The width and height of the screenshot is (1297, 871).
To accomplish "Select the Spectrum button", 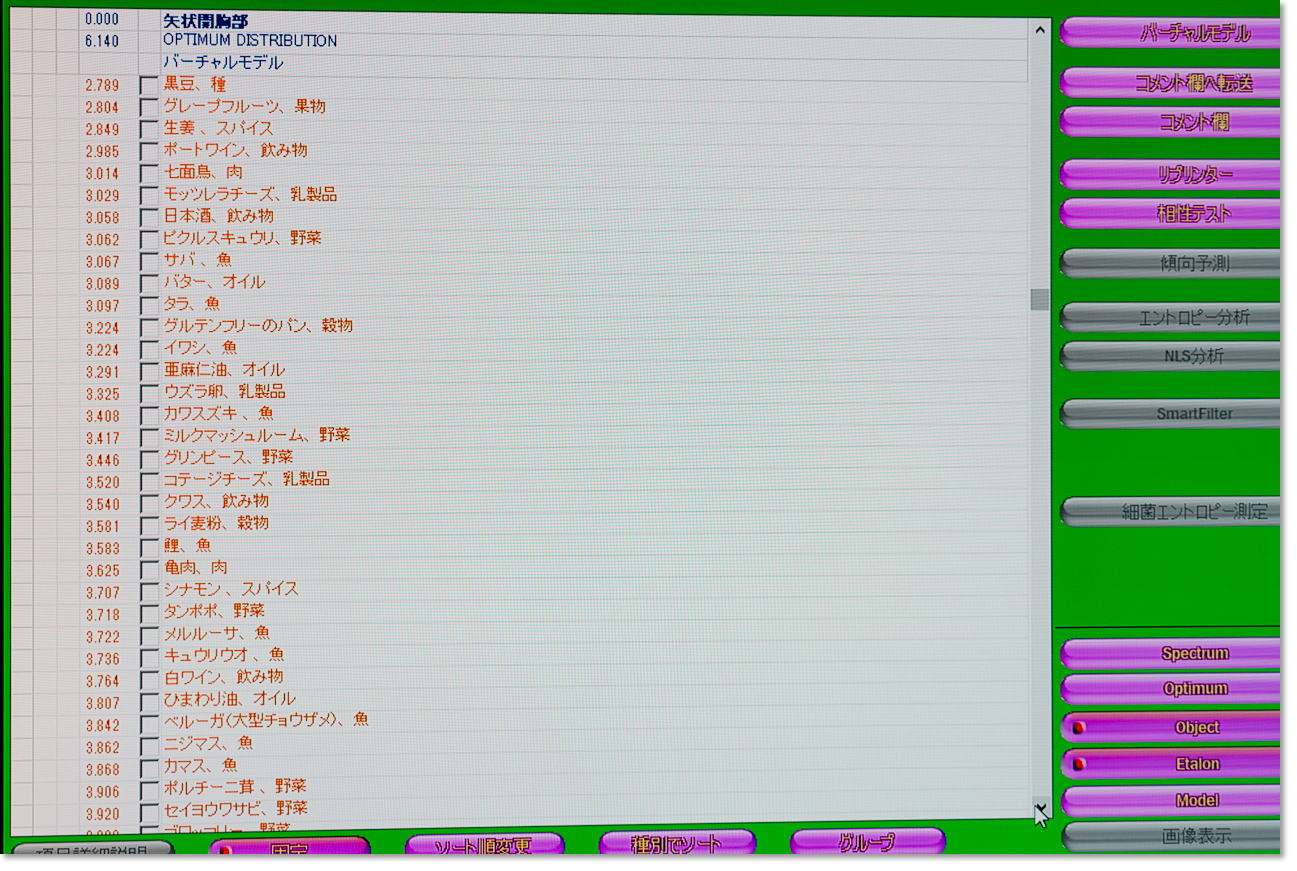I will click(x=1171, y=654).
